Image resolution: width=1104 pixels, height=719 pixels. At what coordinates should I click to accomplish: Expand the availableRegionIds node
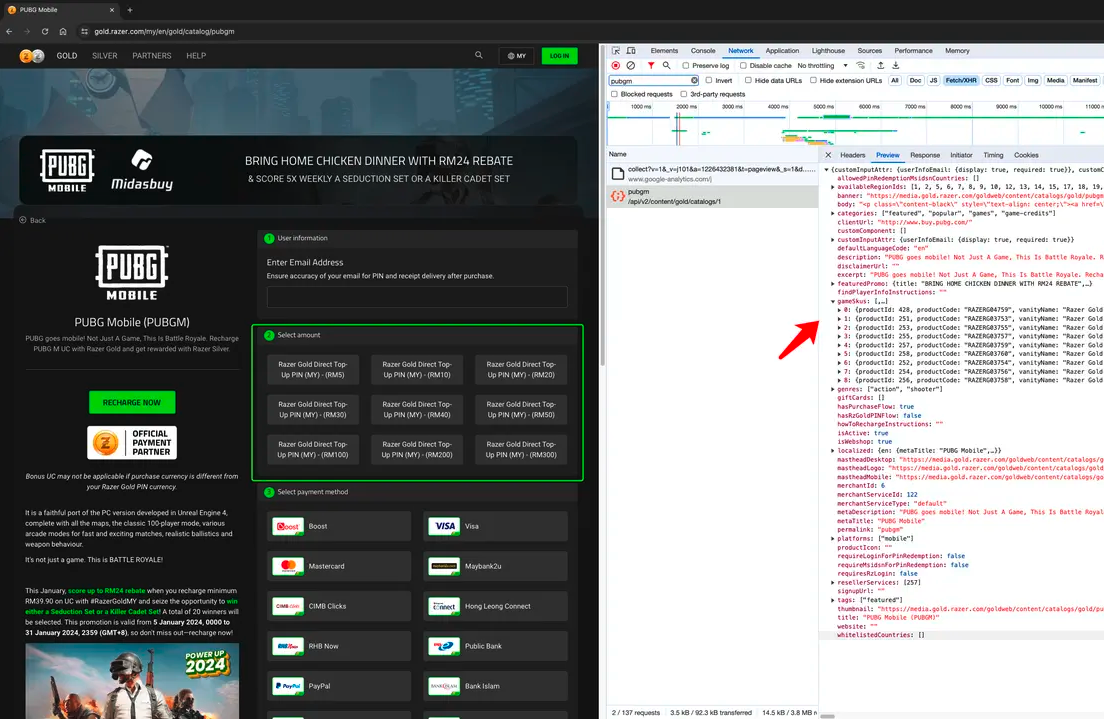pyautogui.click(x=833, y=187)
